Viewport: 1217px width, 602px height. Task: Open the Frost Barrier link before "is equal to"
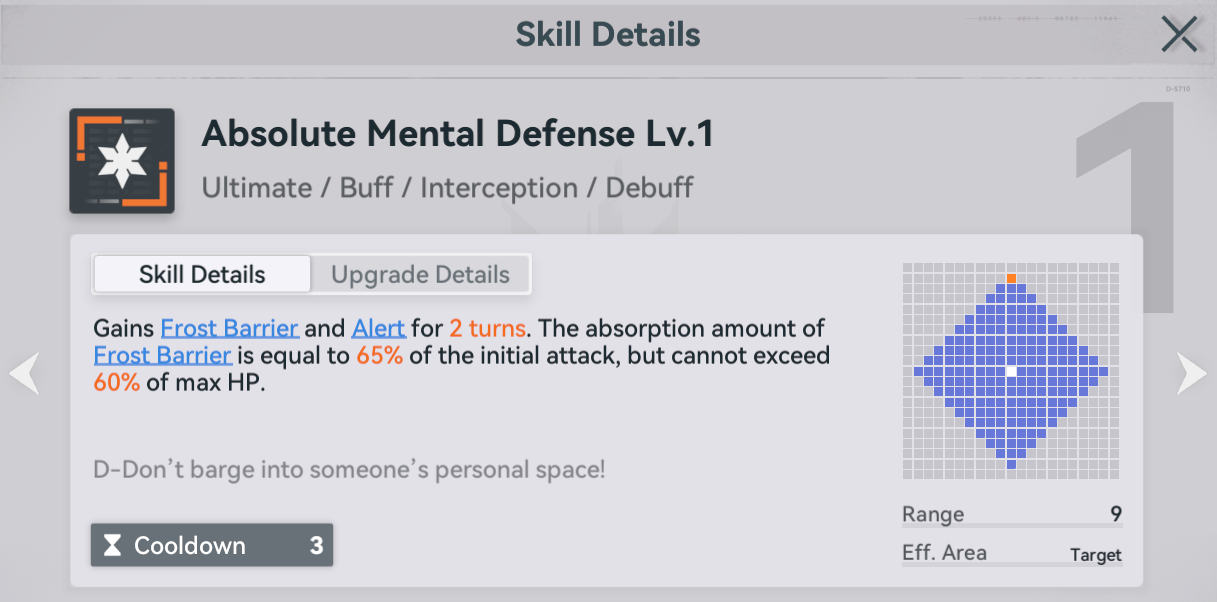162,355
